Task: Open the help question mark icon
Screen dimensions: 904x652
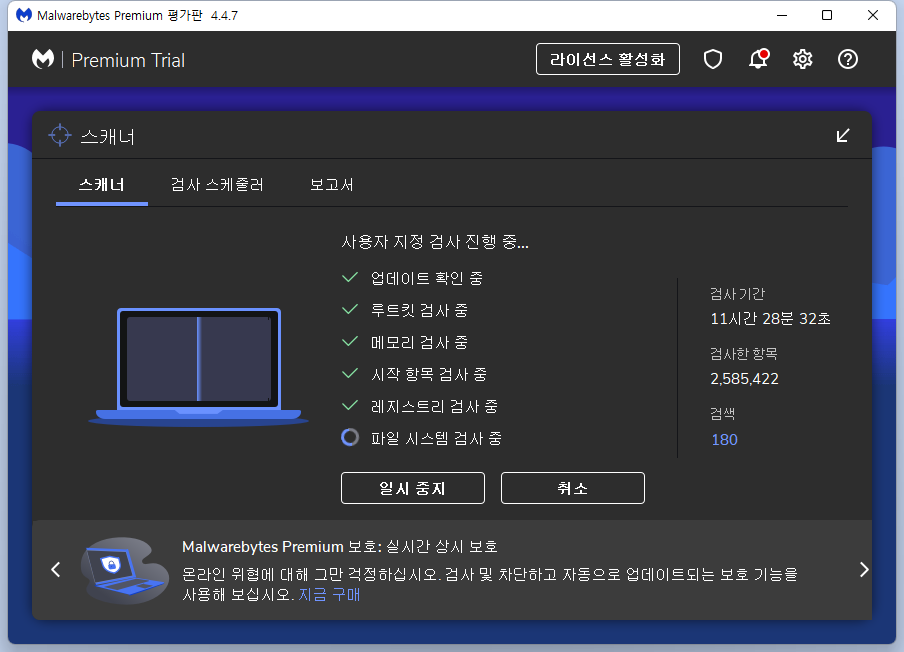Action: pyautogui.click(x=848, y=59)
